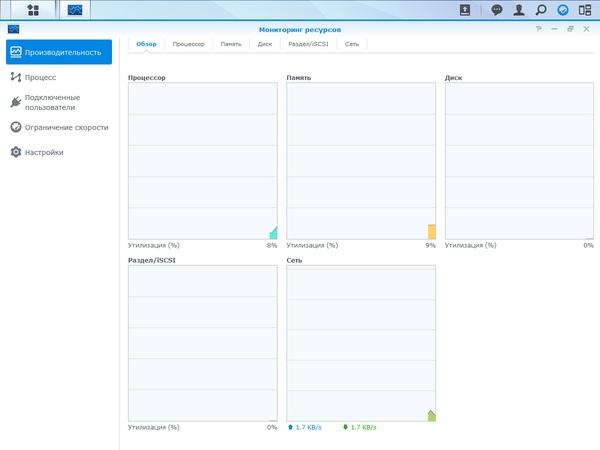Close the Мониторинг ресурсов window
600x450 pixels.
tap(586, 29)
